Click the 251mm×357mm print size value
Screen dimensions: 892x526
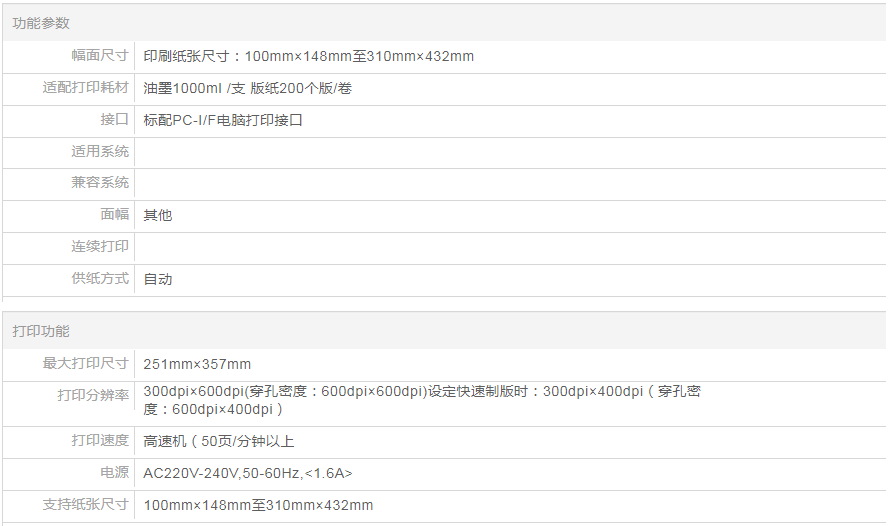coord(197,364)
